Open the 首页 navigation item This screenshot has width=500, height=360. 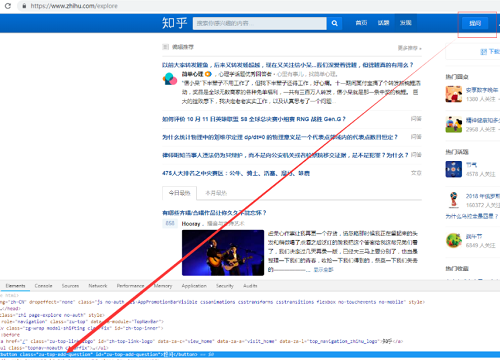(361, 23)
